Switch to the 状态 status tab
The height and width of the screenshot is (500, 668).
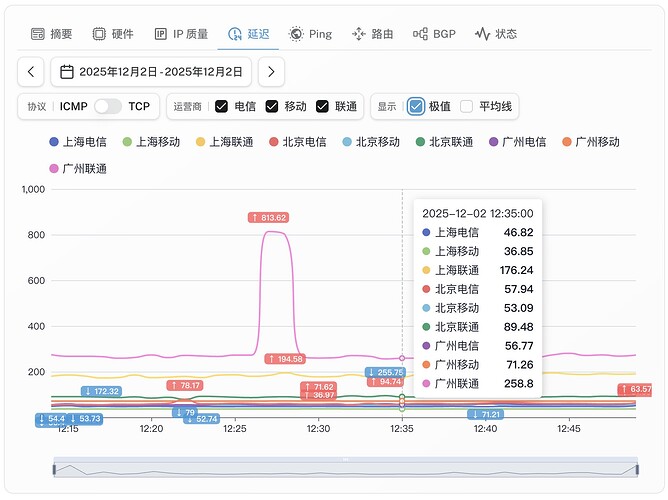496,34
